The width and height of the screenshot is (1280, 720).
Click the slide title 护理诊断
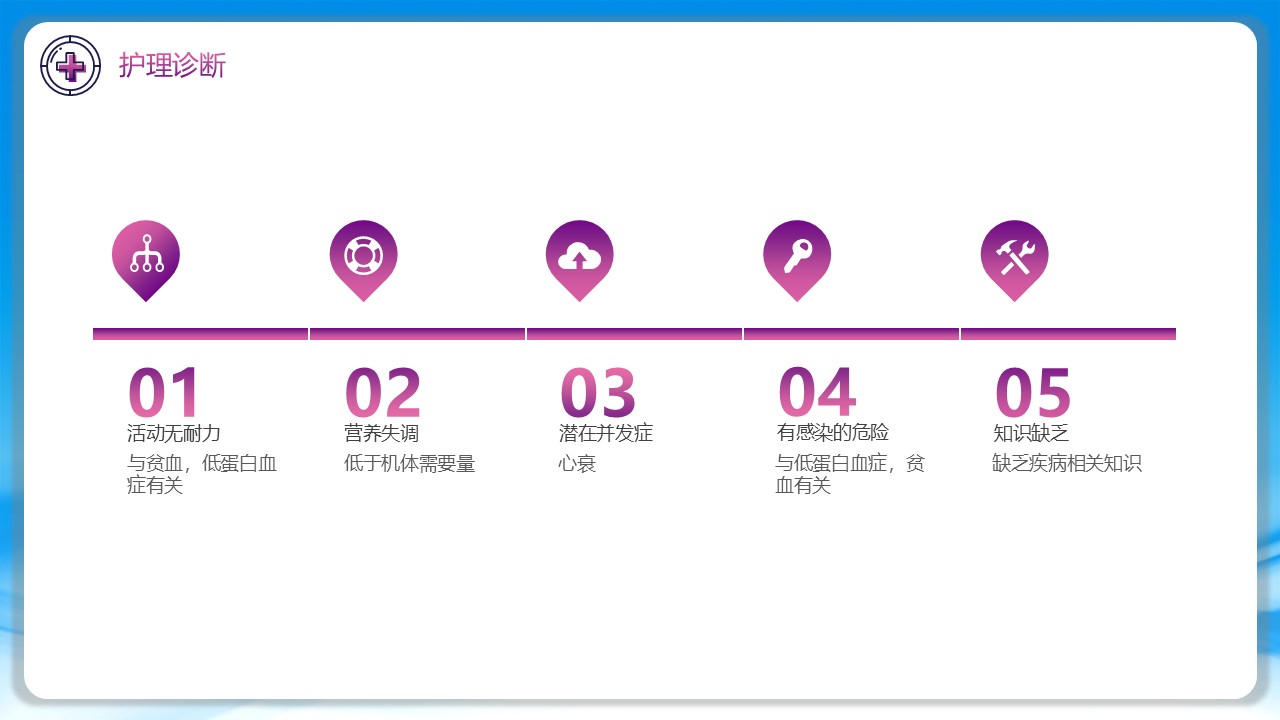click(172, 66)
